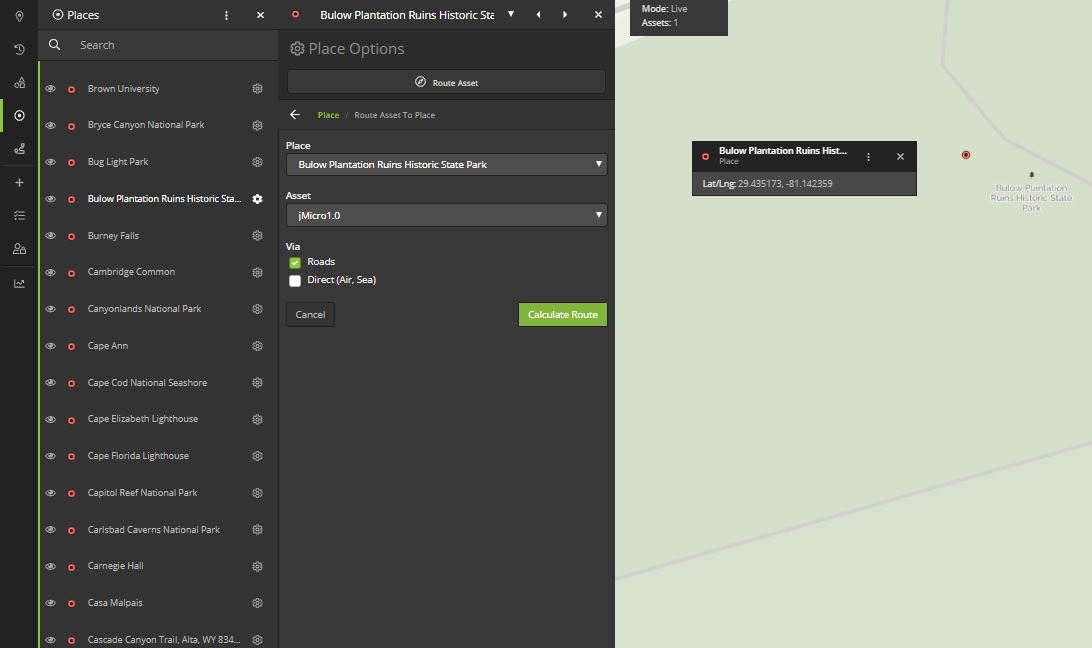Expand the dropdown arrow in panel title bar
Image resolution: width=1092 pixels, height=648 pixels.
pos(511,14)
